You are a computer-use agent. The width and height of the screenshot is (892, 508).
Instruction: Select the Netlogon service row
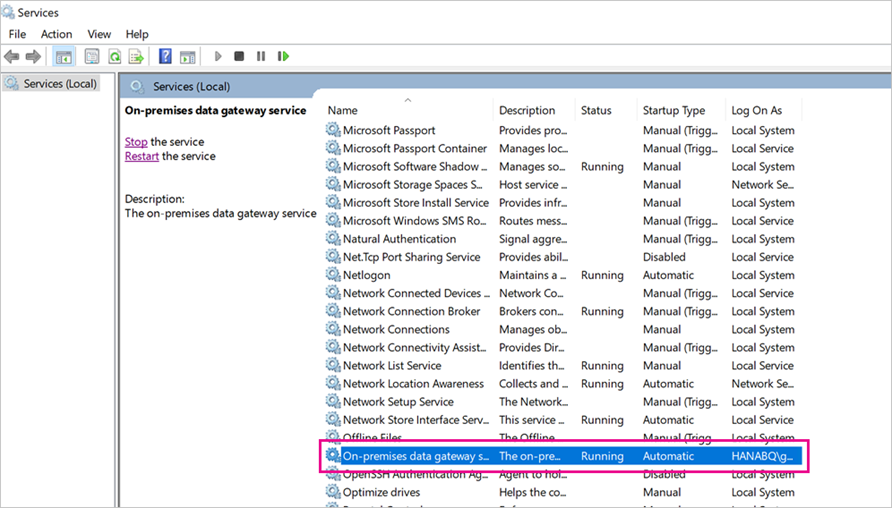pyautogui.click(x=366, y=275)
